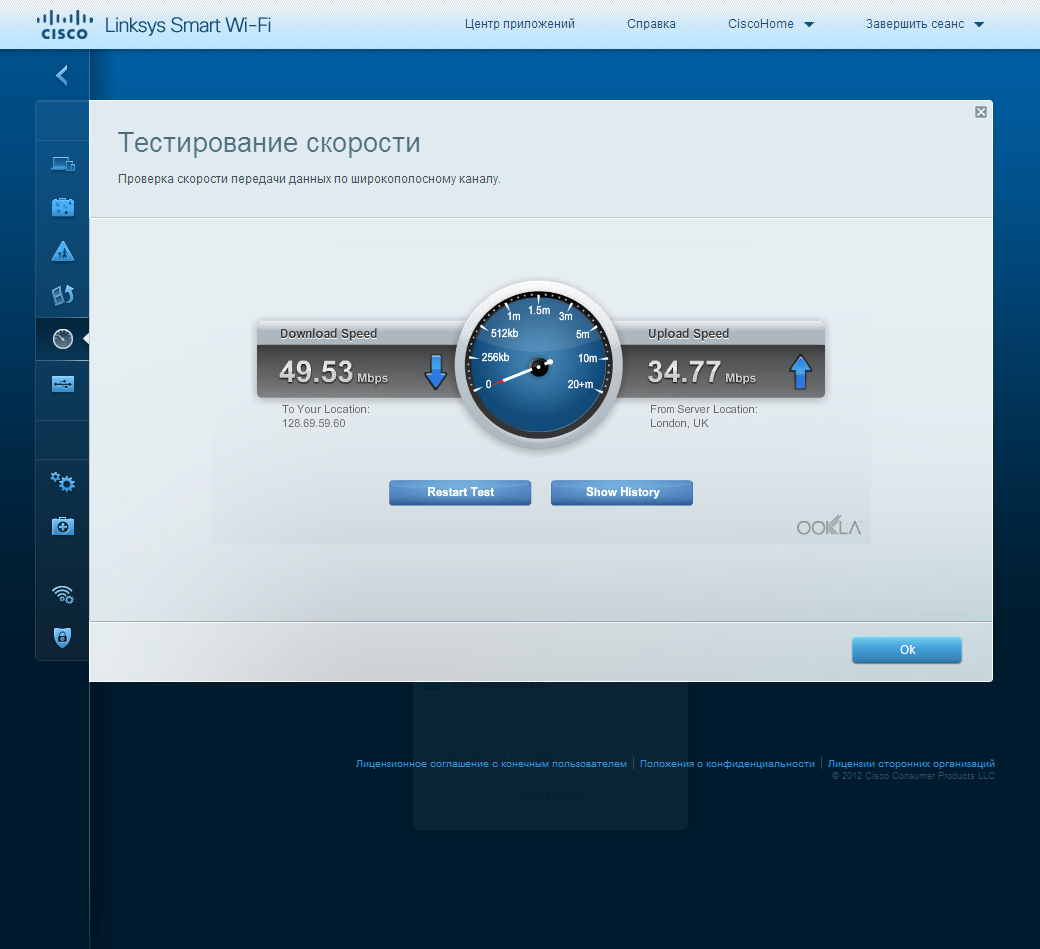Open Лицензионное соглашение с конечным пользователем link
The height and width of the screenshot is (949, 1040).
(491, 763)
